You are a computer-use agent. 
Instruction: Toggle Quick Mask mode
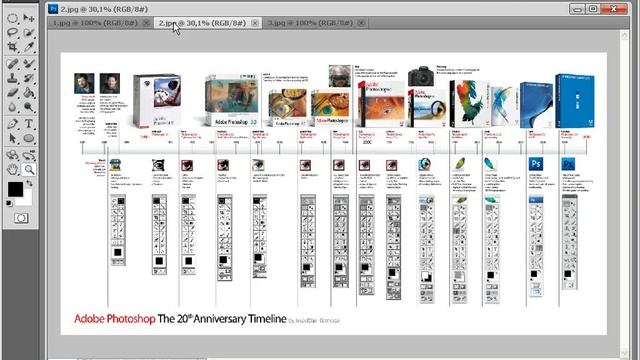(21, 218)
